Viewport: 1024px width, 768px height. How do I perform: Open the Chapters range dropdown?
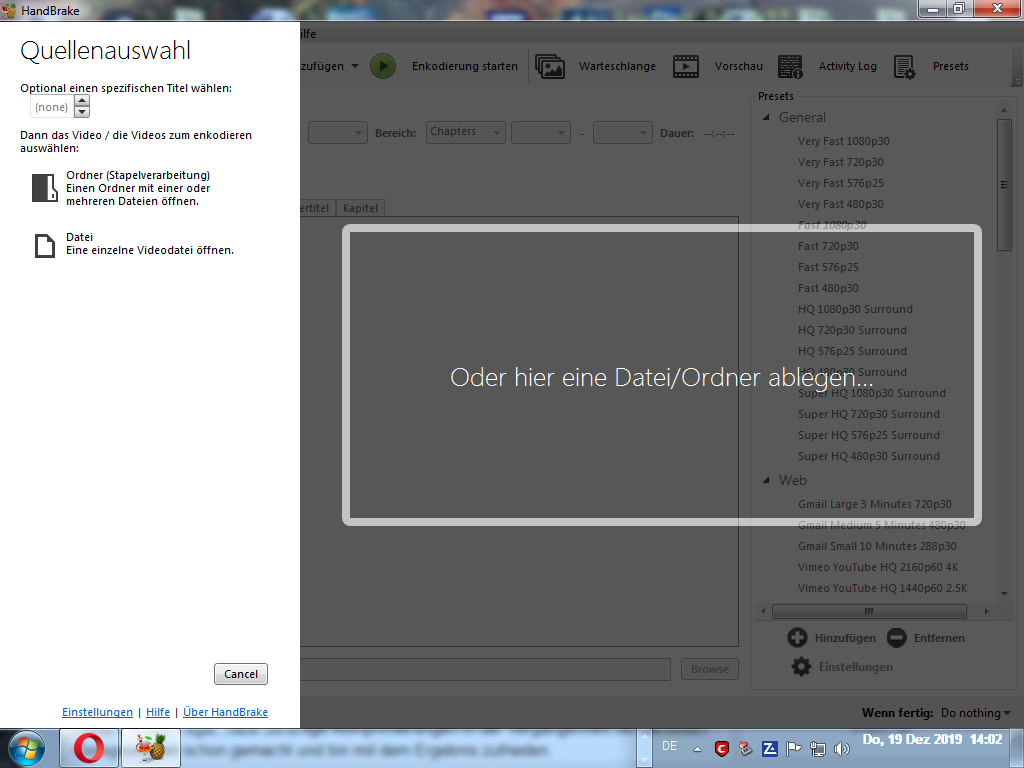(466, 133)
